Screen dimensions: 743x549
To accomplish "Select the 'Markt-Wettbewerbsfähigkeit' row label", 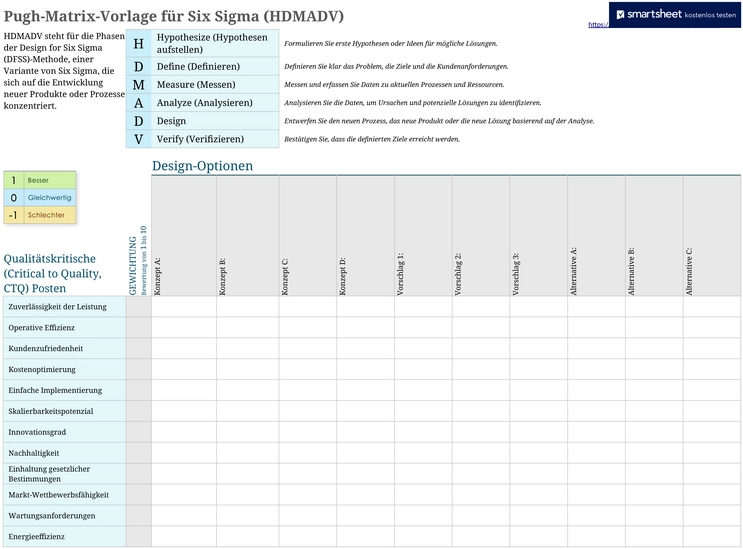I will click(64, 495).
